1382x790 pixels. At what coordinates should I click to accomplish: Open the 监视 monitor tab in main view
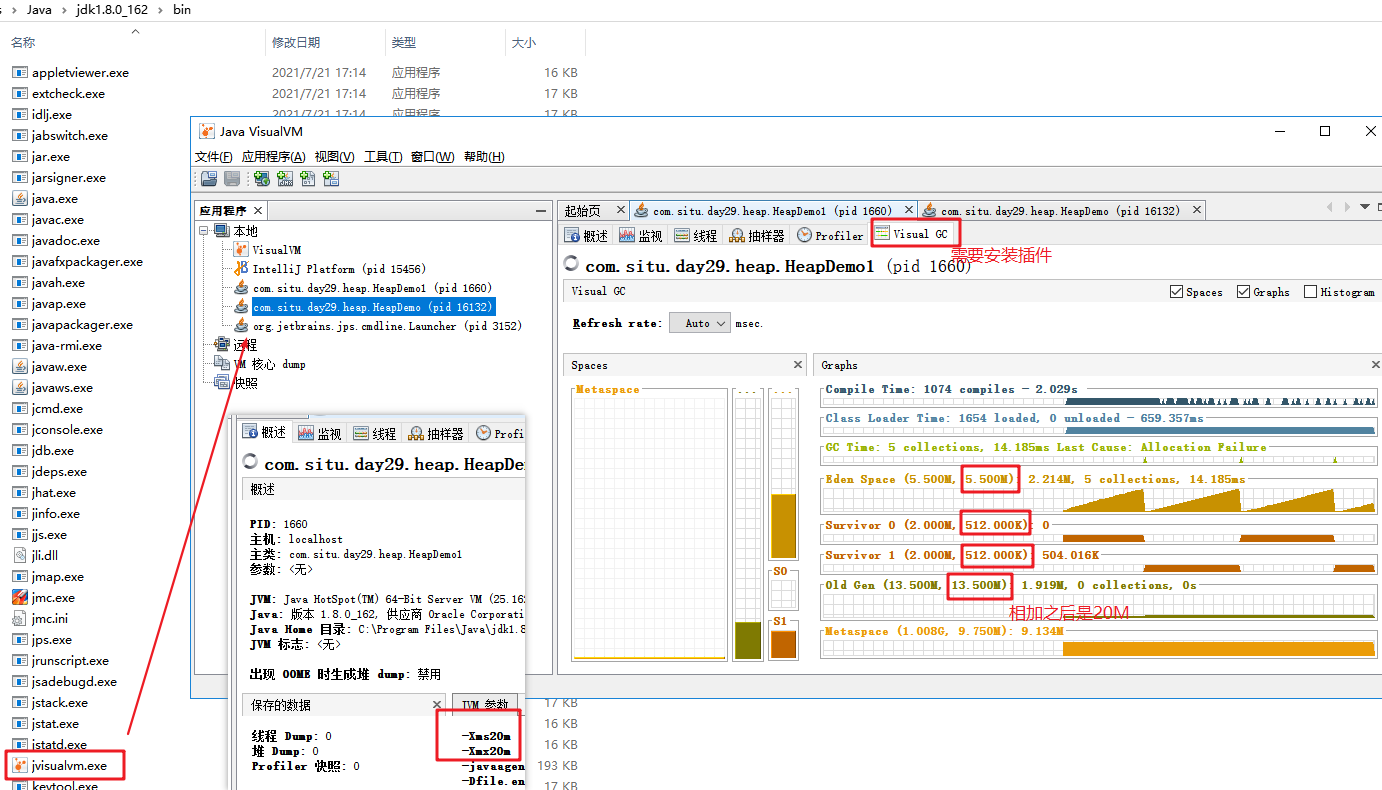641,235
